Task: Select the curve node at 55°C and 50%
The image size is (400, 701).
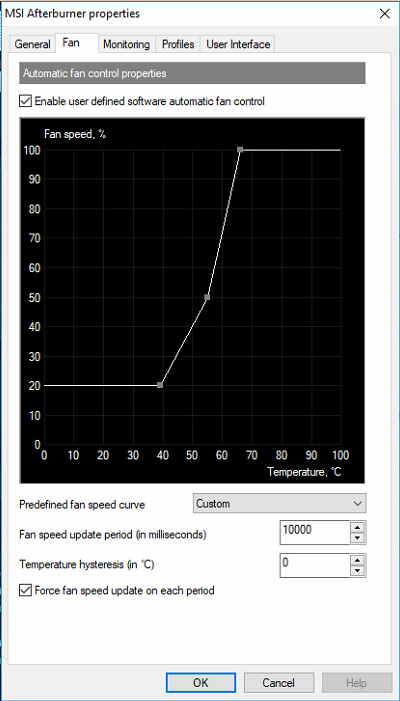Action: [207, 297]
